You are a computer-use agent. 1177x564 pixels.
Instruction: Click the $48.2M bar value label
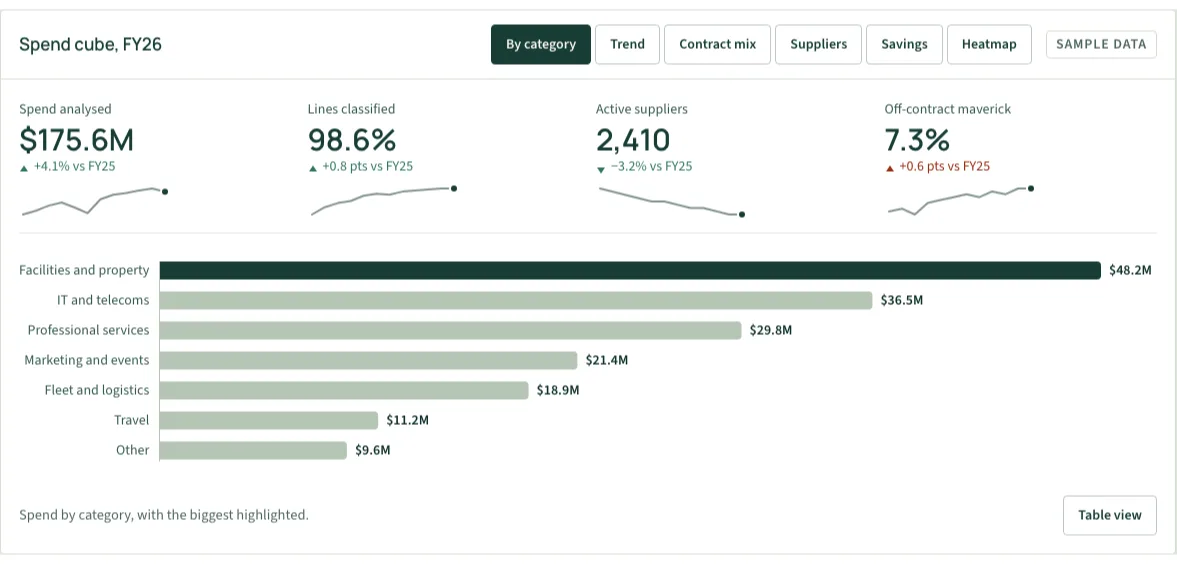click(1130, 270)
